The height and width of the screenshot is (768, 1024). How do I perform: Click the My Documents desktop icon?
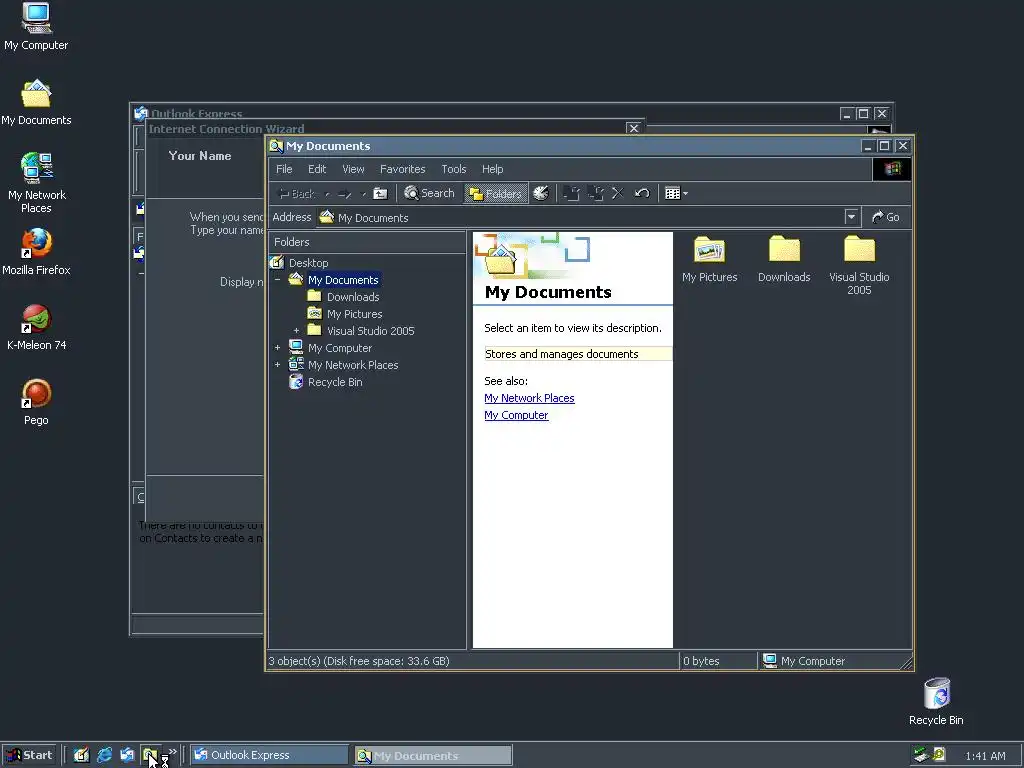point(36,103)
